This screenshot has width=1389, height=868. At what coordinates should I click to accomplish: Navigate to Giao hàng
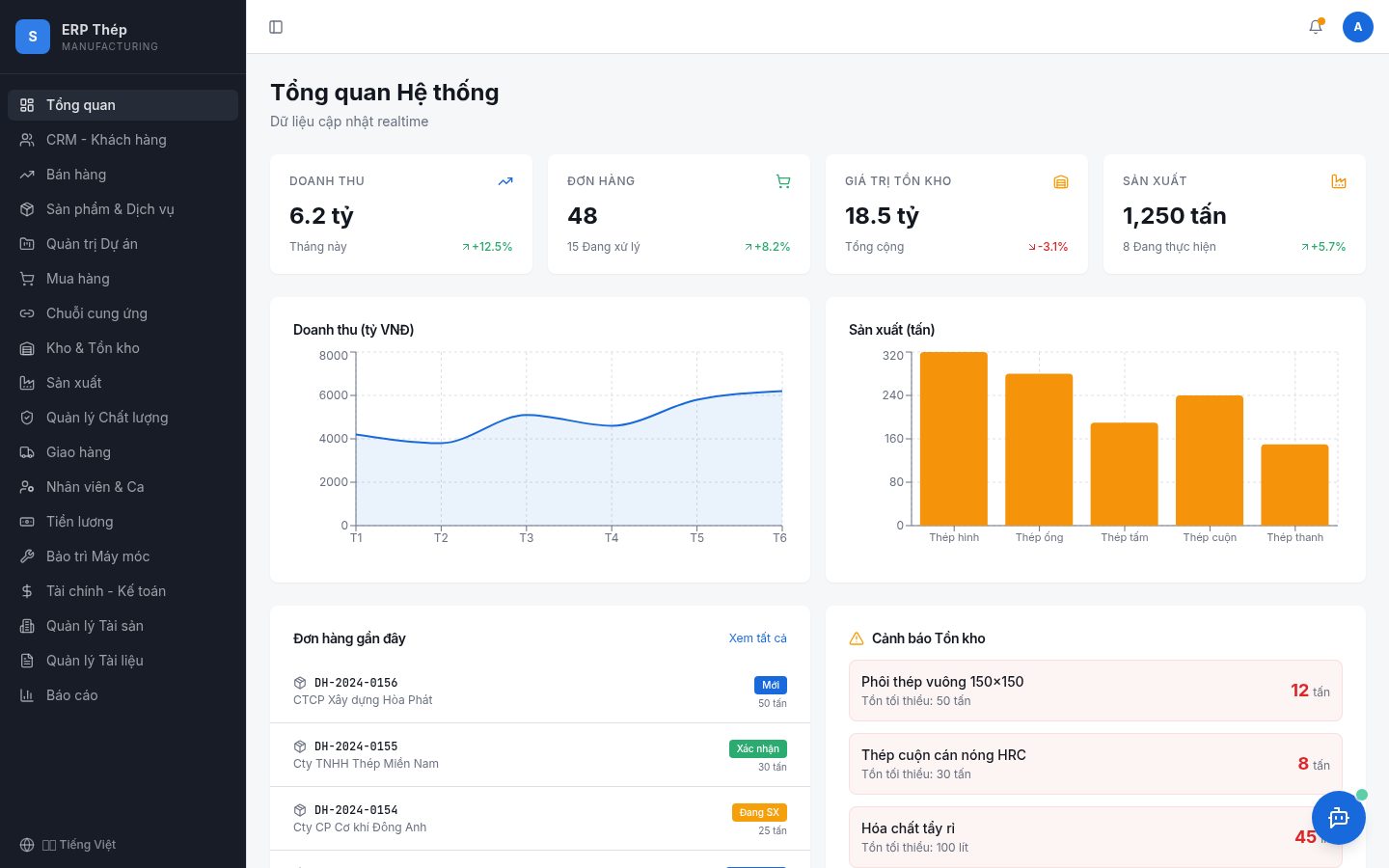pyautogui.click(x=123, y=452)
